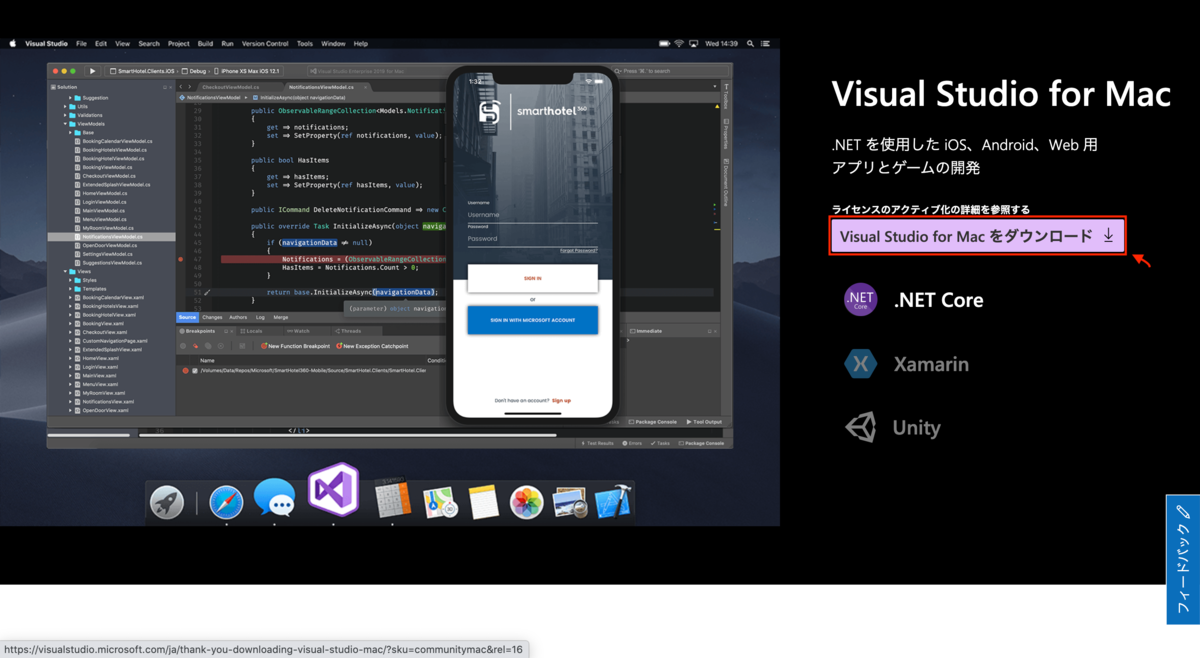Expand the Base folder under ViewModels

point(70,132)
